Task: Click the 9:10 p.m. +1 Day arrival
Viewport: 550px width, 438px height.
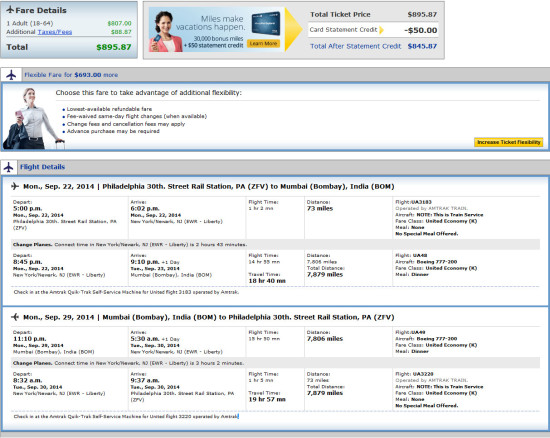Action: tap(155, 262)
